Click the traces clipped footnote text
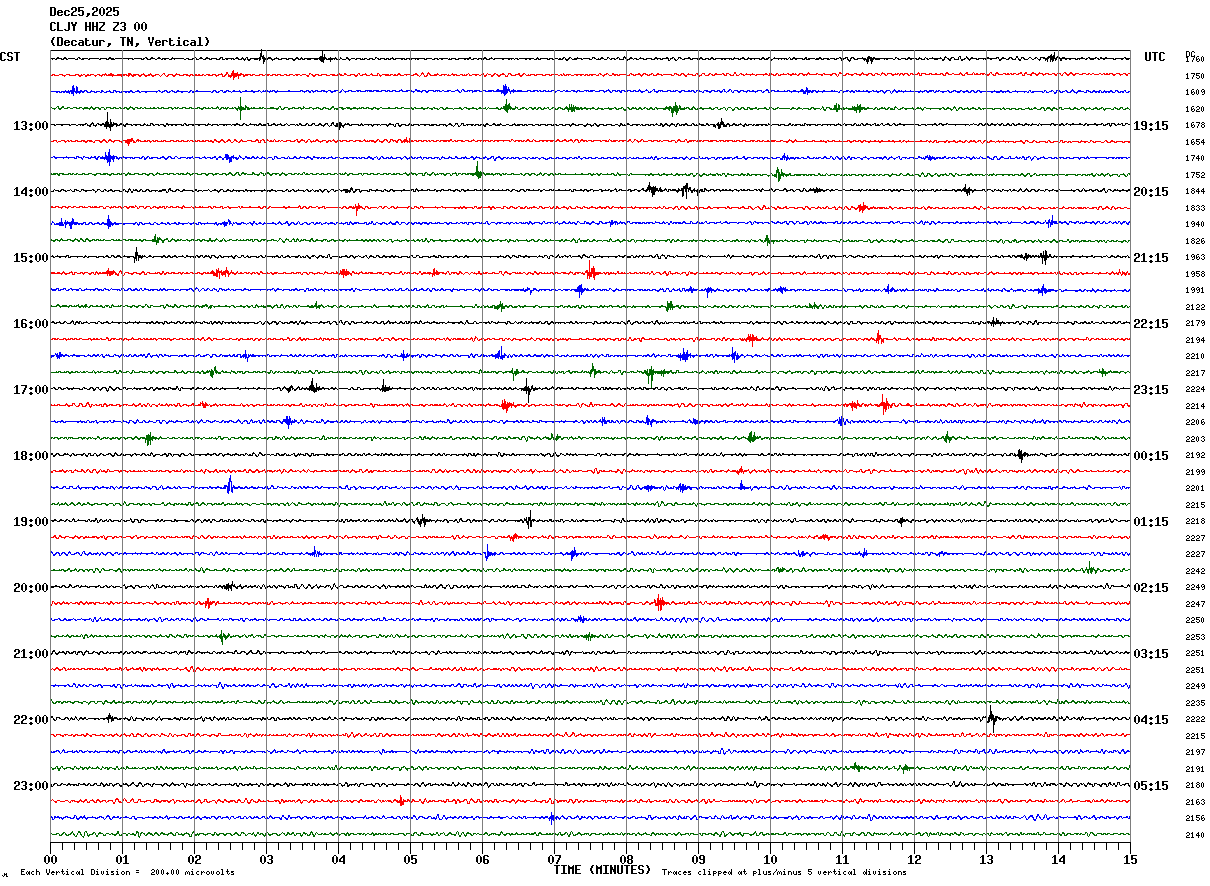The width and height of the screenshot is (1210, 886). 784,873
